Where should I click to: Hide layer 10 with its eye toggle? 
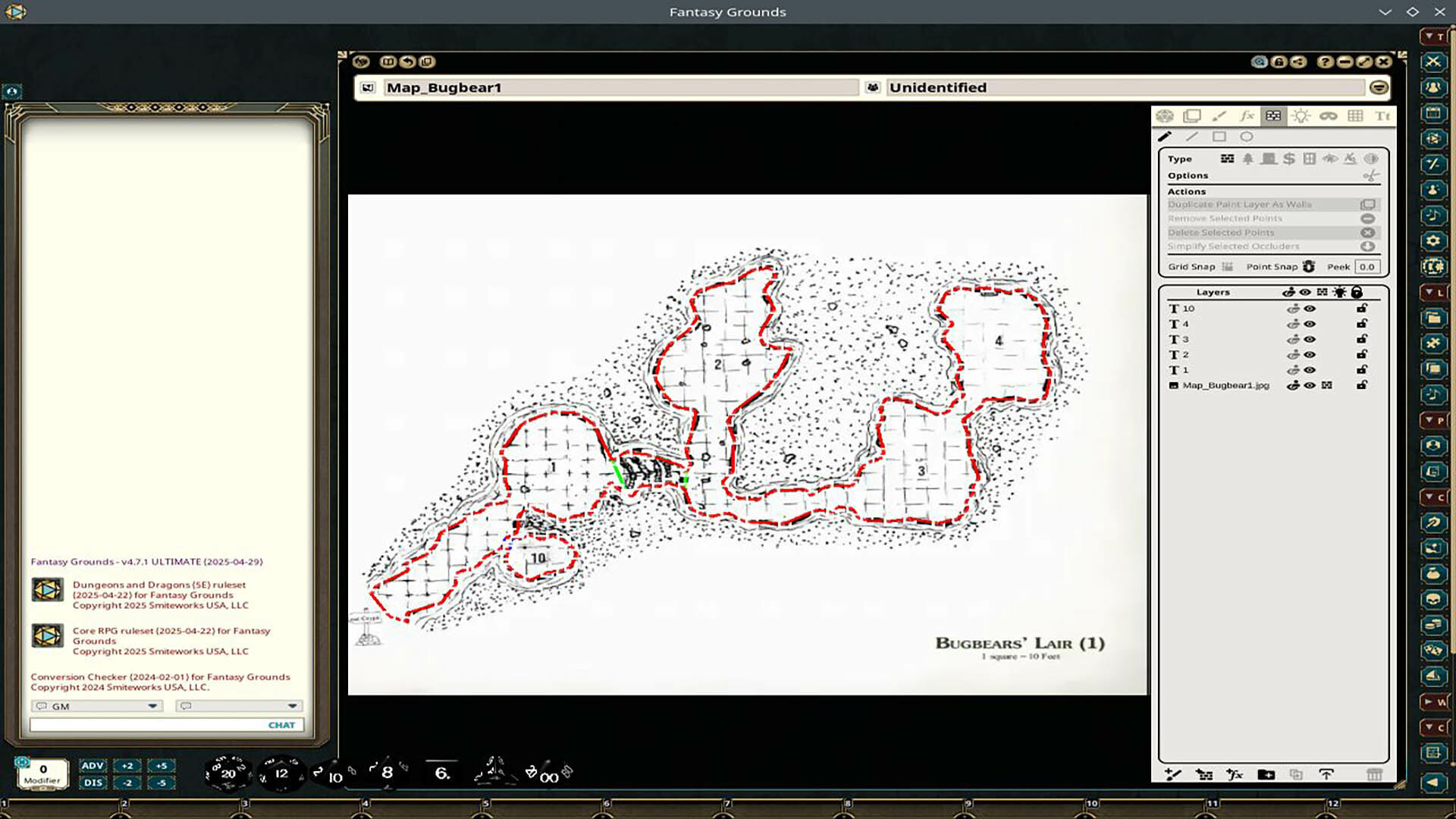click(x=1310, y=309)
